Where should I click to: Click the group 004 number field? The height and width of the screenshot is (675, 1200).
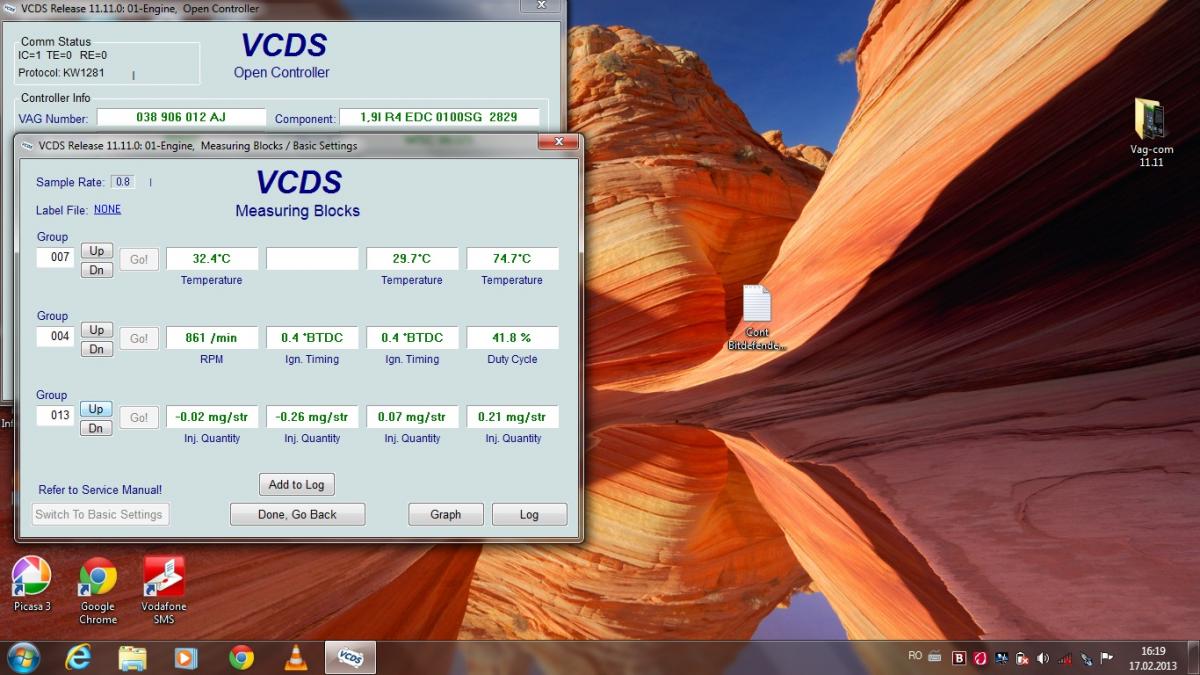pyautogui.click(x=55, y=337)
